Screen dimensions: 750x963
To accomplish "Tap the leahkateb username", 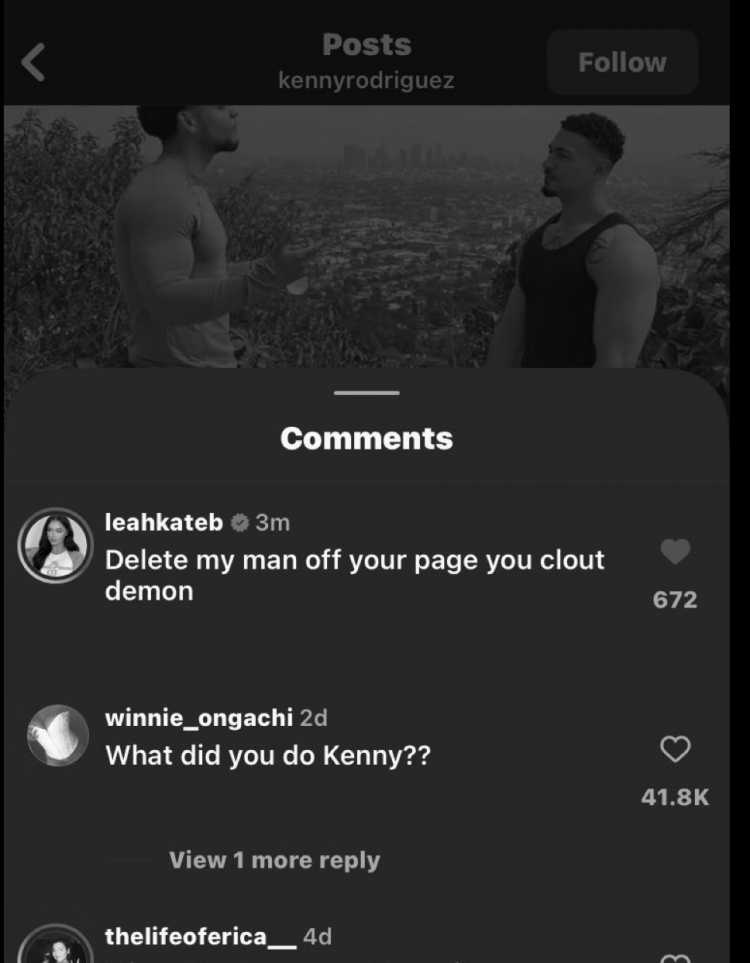I will 164,523.
